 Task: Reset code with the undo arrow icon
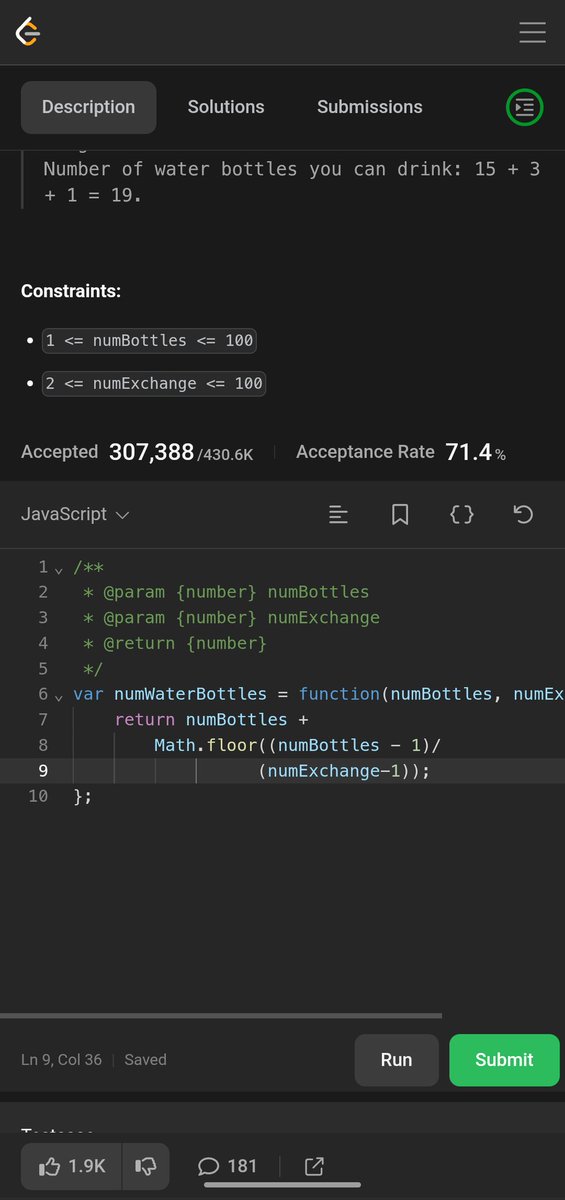click(x=523, y=515)
